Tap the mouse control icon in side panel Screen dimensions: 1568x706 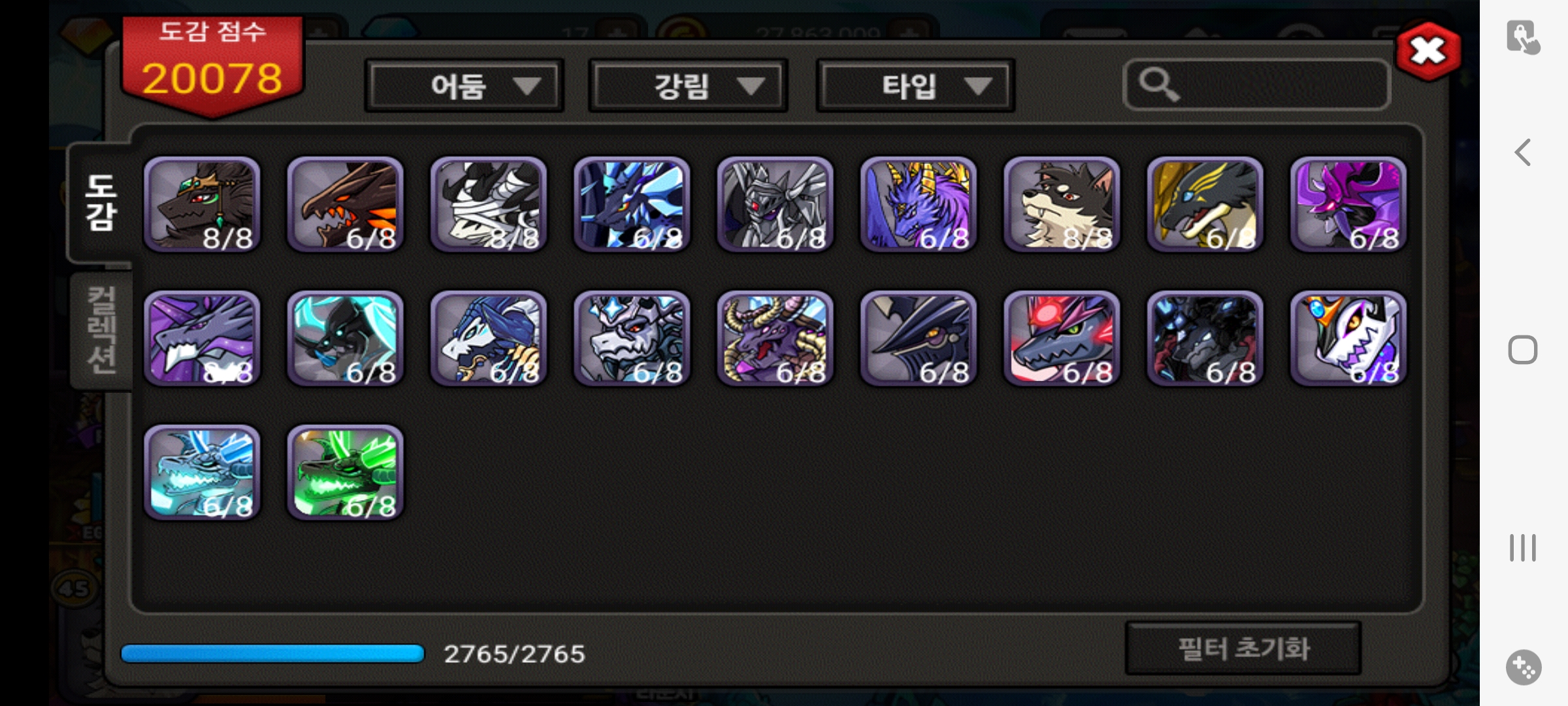coord(1523,37)
